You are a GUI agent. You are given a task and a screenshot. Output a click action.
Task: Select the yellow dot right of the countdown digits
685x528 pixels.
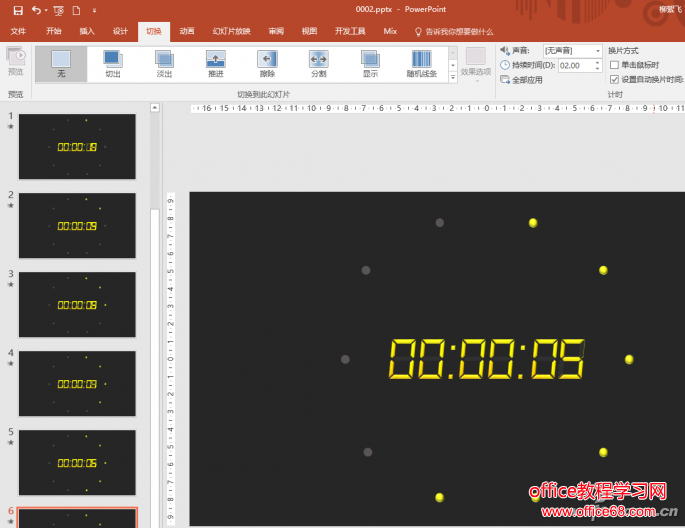(x=629, y=359)
